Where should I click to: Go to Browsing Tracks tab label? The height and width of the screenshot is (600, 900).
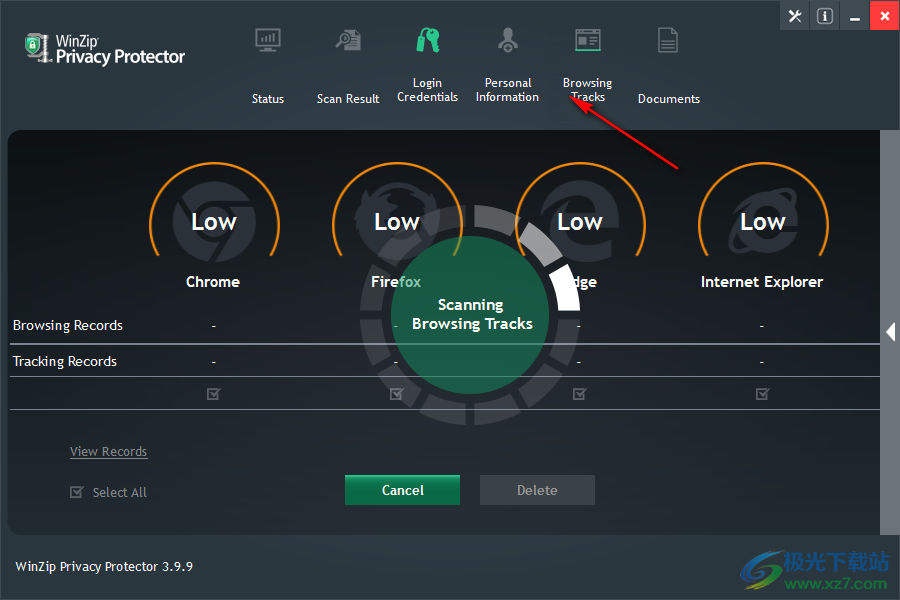[588, 90]
